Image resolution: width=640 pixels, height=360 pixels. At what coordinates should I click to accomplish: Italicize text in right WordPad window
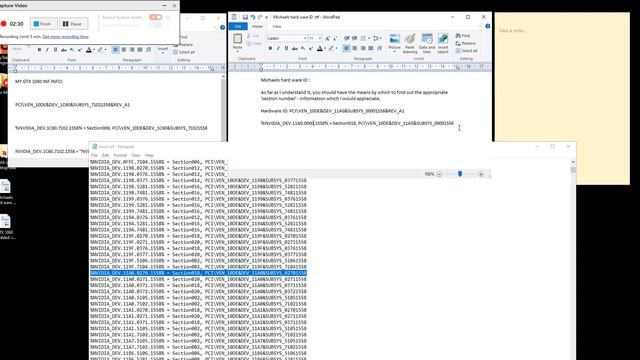[x=278, y=49]
